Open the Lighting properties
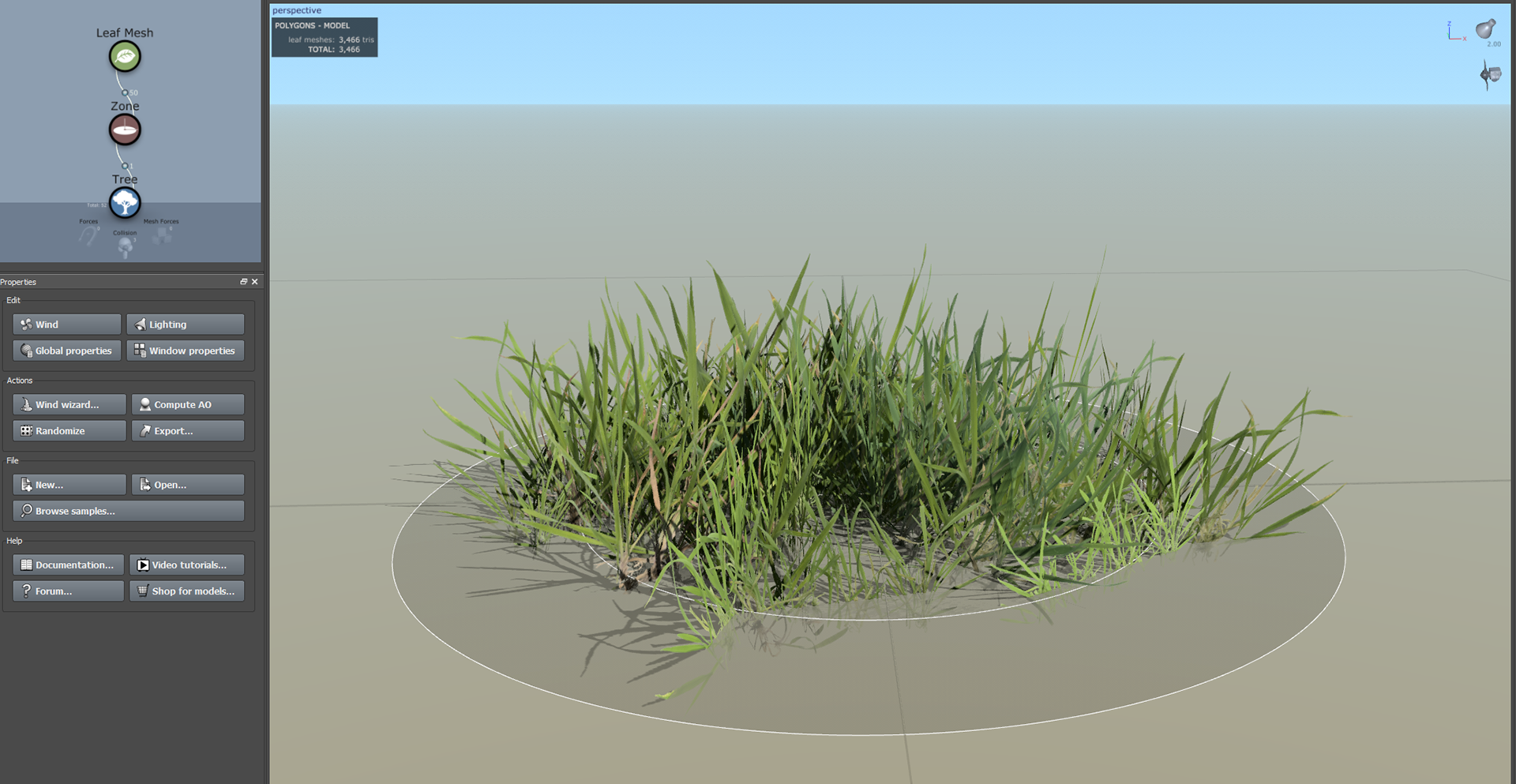Screen dimensions: 1516x784 [186, 324]
